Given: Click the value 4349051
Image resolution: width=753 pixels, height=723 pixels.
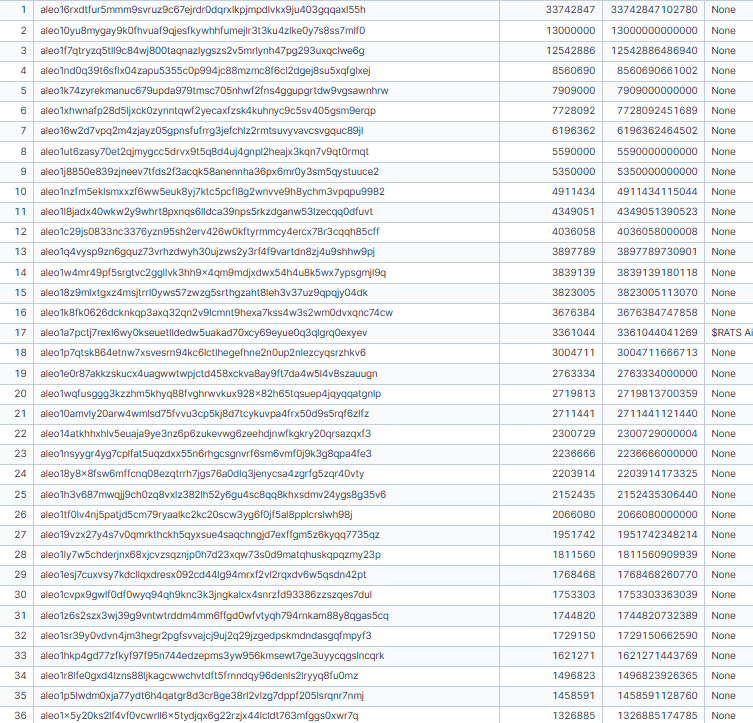Looking at the screenshot, I should coord(573,212).
